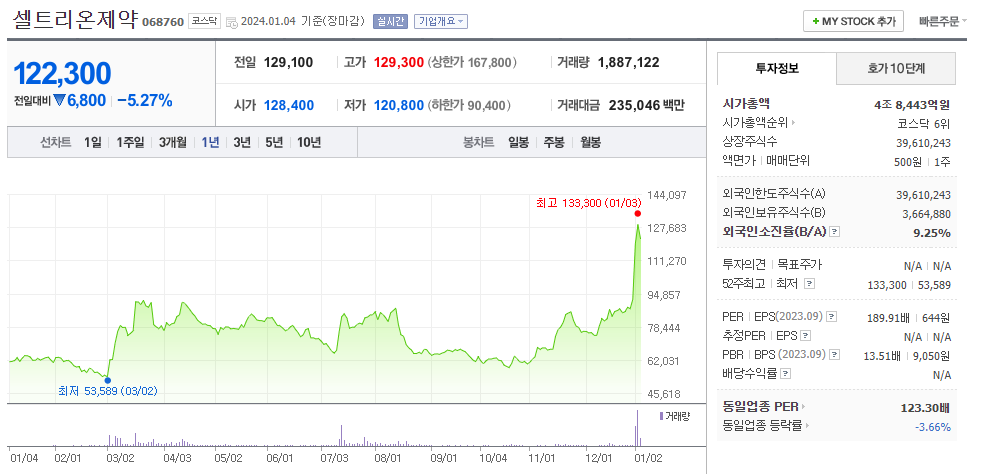Open help icon beside 배당수익률

pos(786,374)
